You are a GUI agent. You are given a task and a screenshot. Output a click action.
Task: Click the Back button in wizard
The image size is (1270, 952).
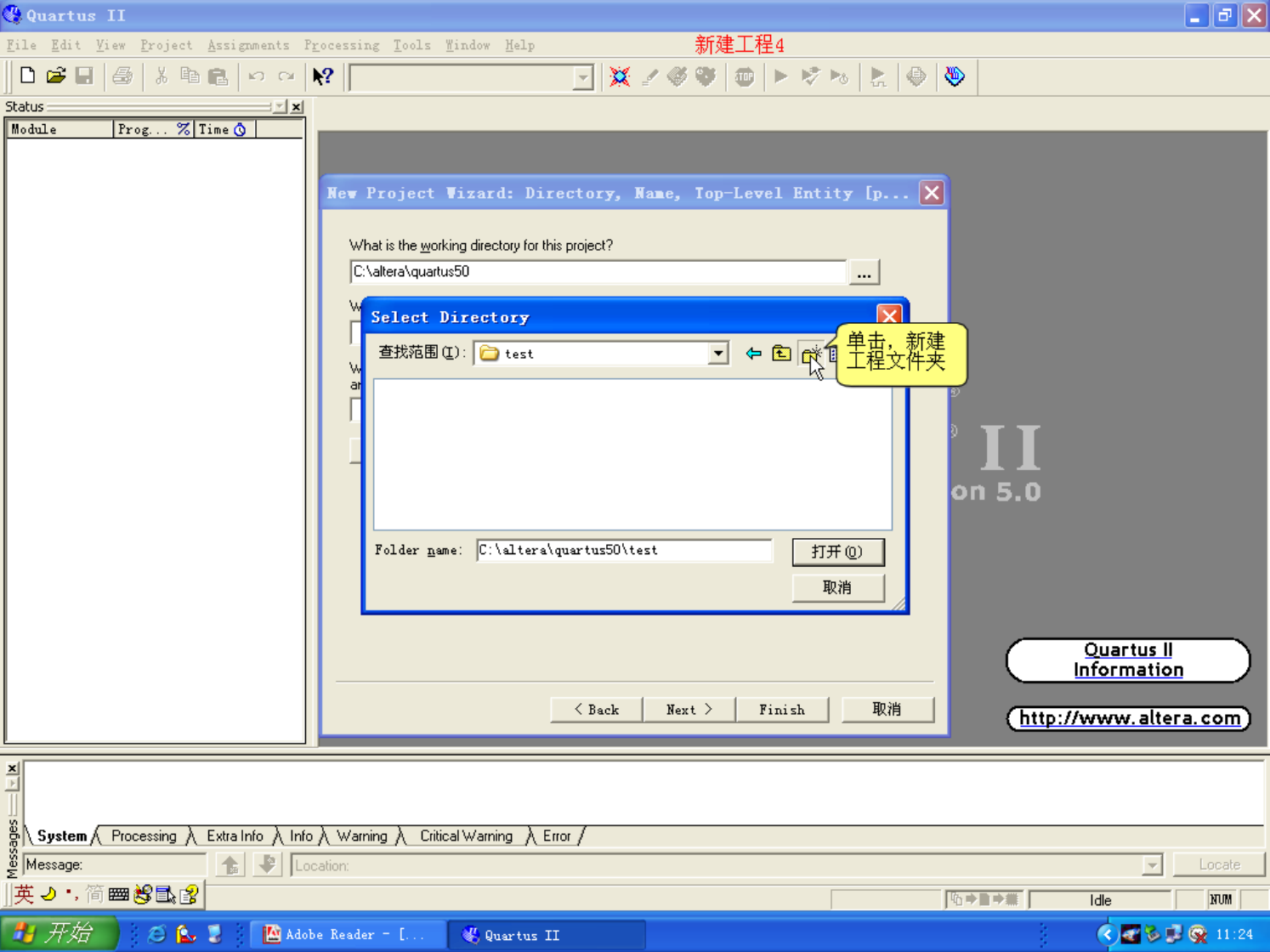click(x=596, y=710)
